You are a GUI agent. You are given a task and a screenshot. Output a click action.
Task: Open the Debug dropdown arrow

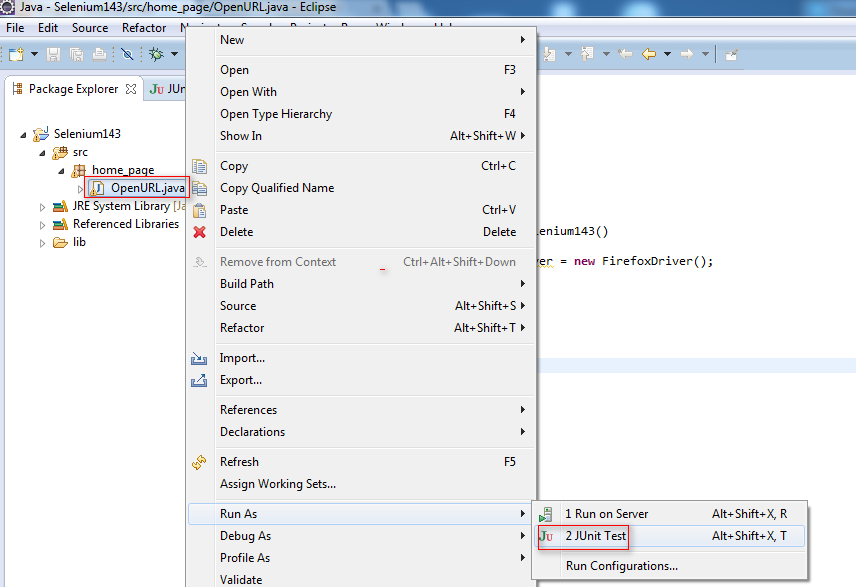coord(174,54)
